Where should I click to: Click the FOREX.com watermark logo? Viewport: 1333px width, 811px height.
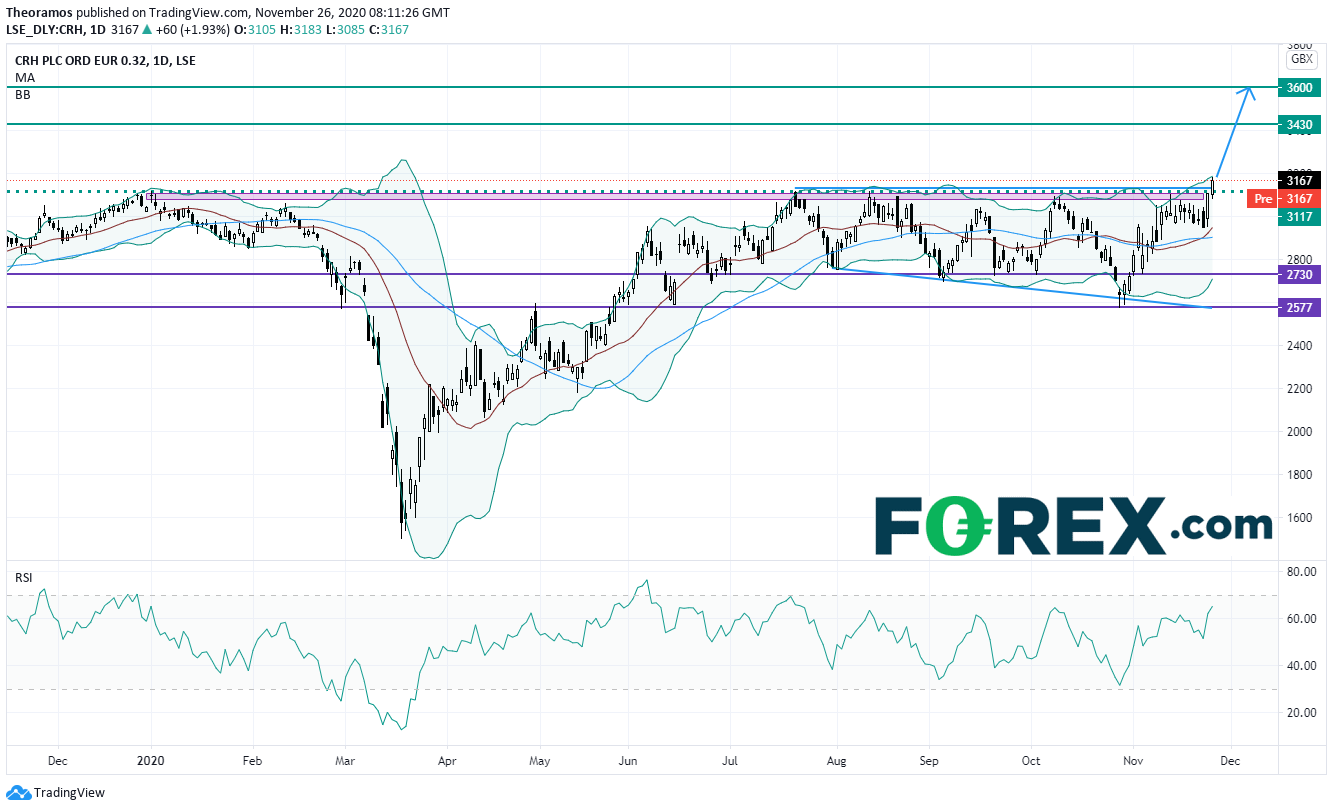[1073, 525]
